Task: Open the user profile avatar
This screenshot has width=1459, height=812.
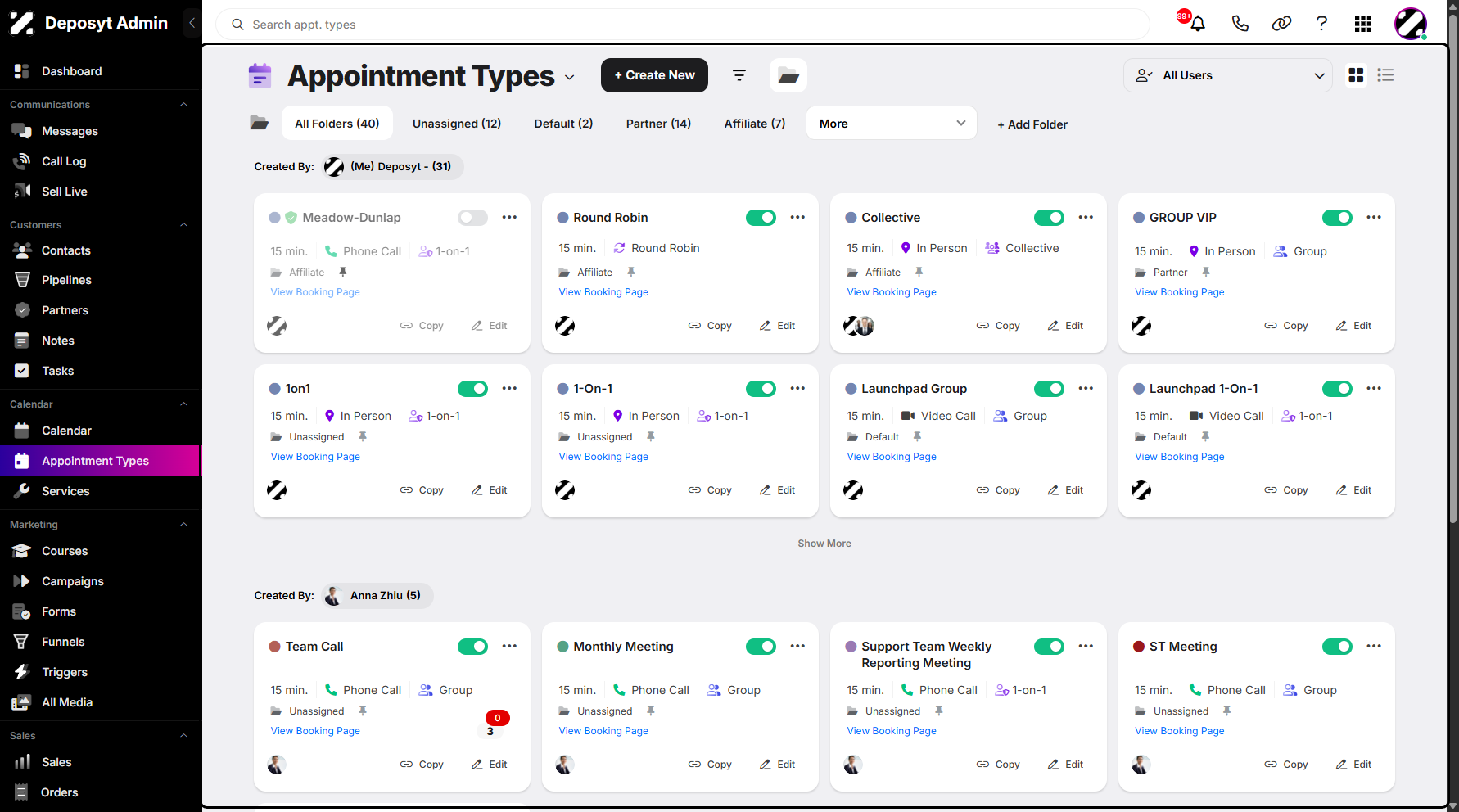Action: pos(1411,24)
